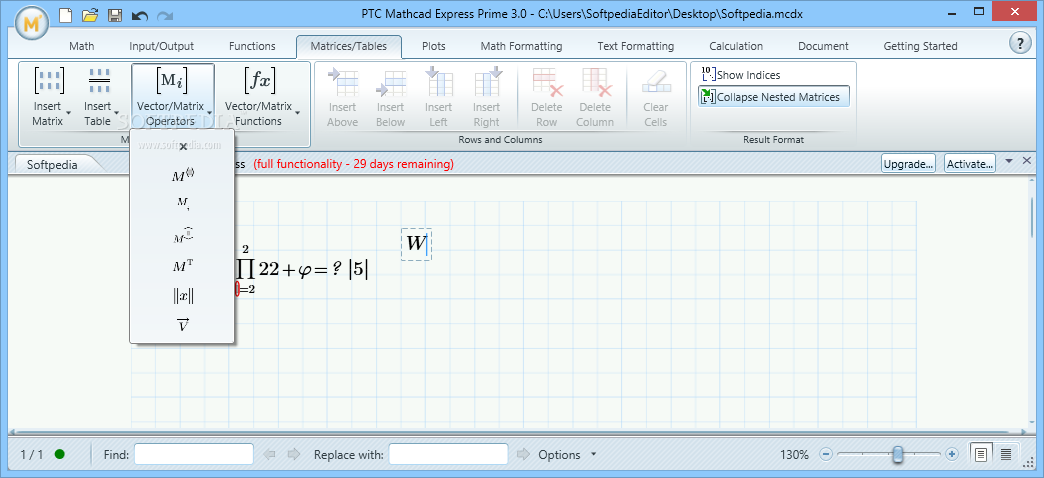This screenshot has height=478, width=1044.
Task: Click the product expression 22+φ on worksheet
Action: 302,270
